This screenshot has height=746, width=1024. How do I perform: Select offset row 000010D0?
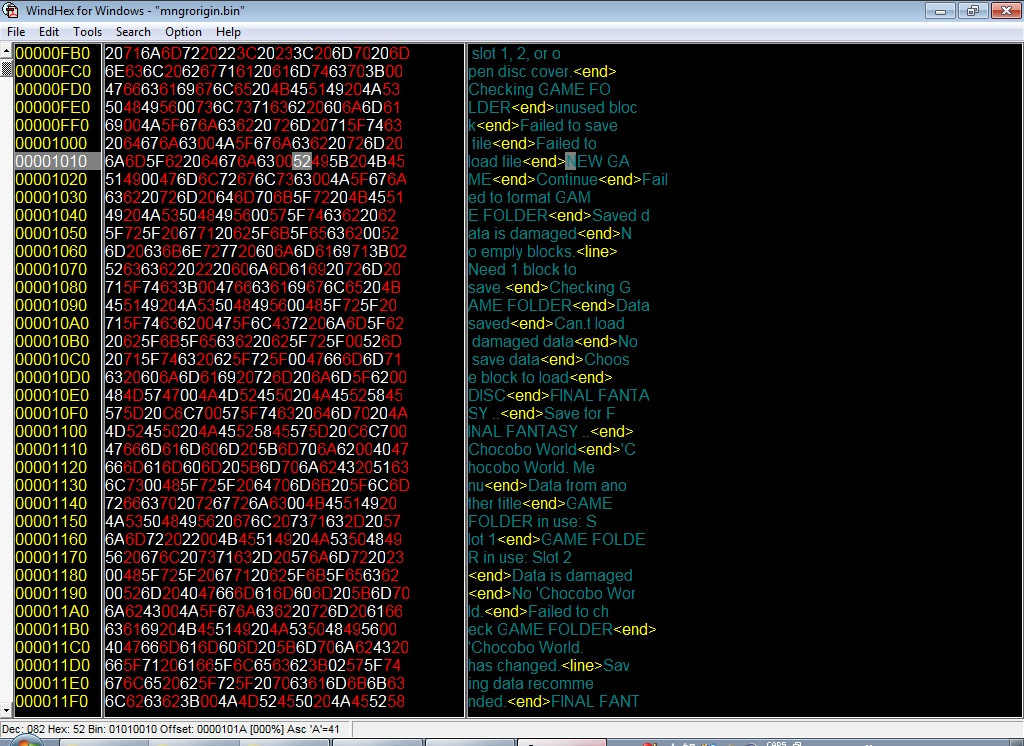[52, 378]
